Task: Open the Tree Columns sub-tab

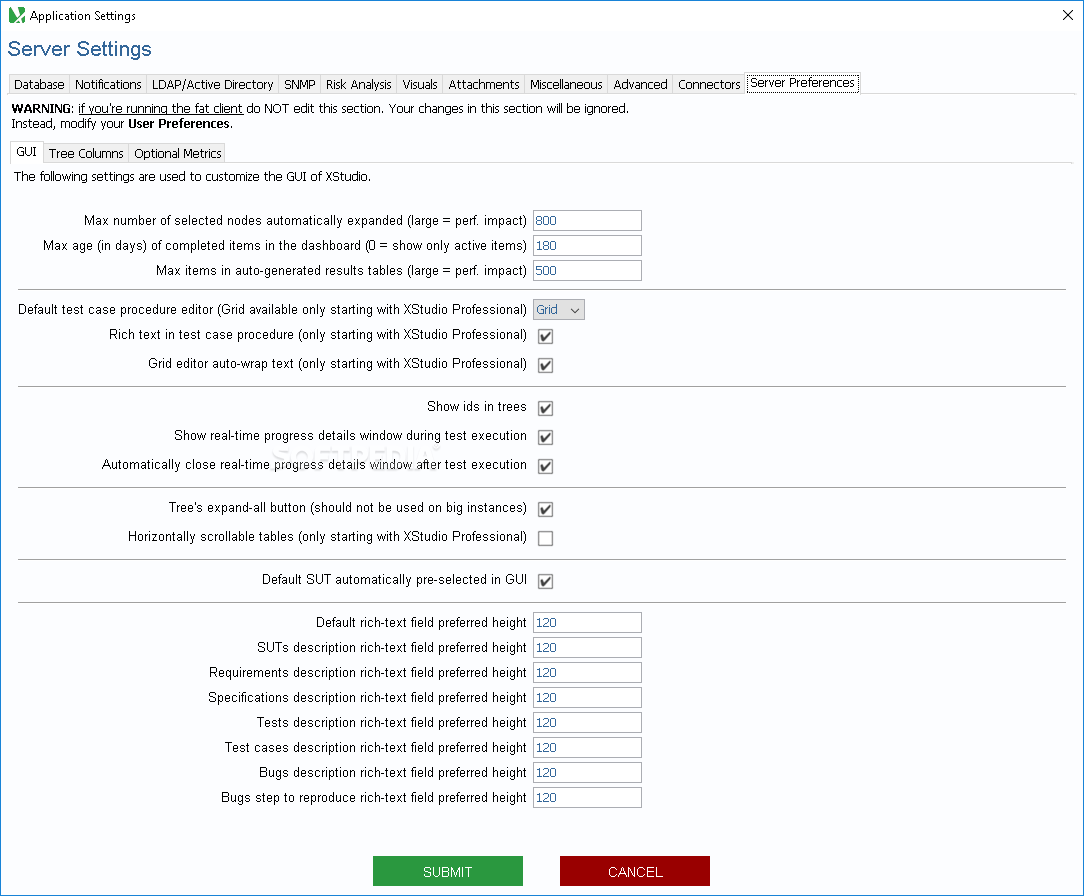Action: tap(86, 153)
